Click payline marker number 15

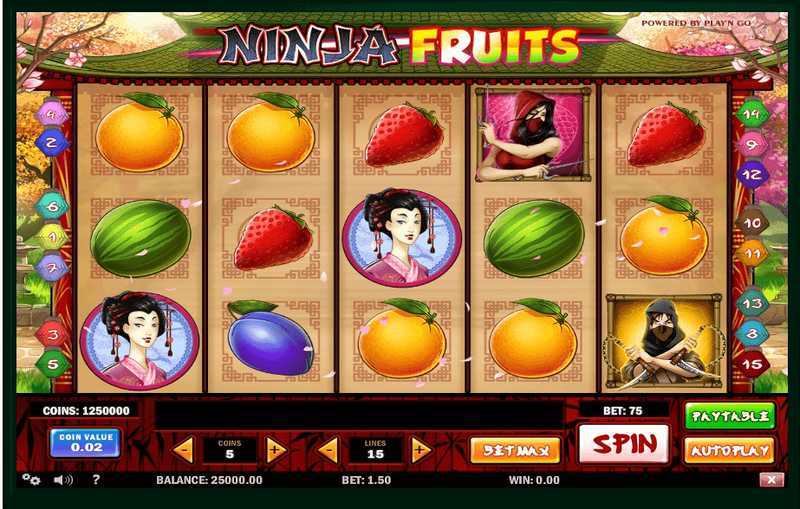[x=752, y=364]
